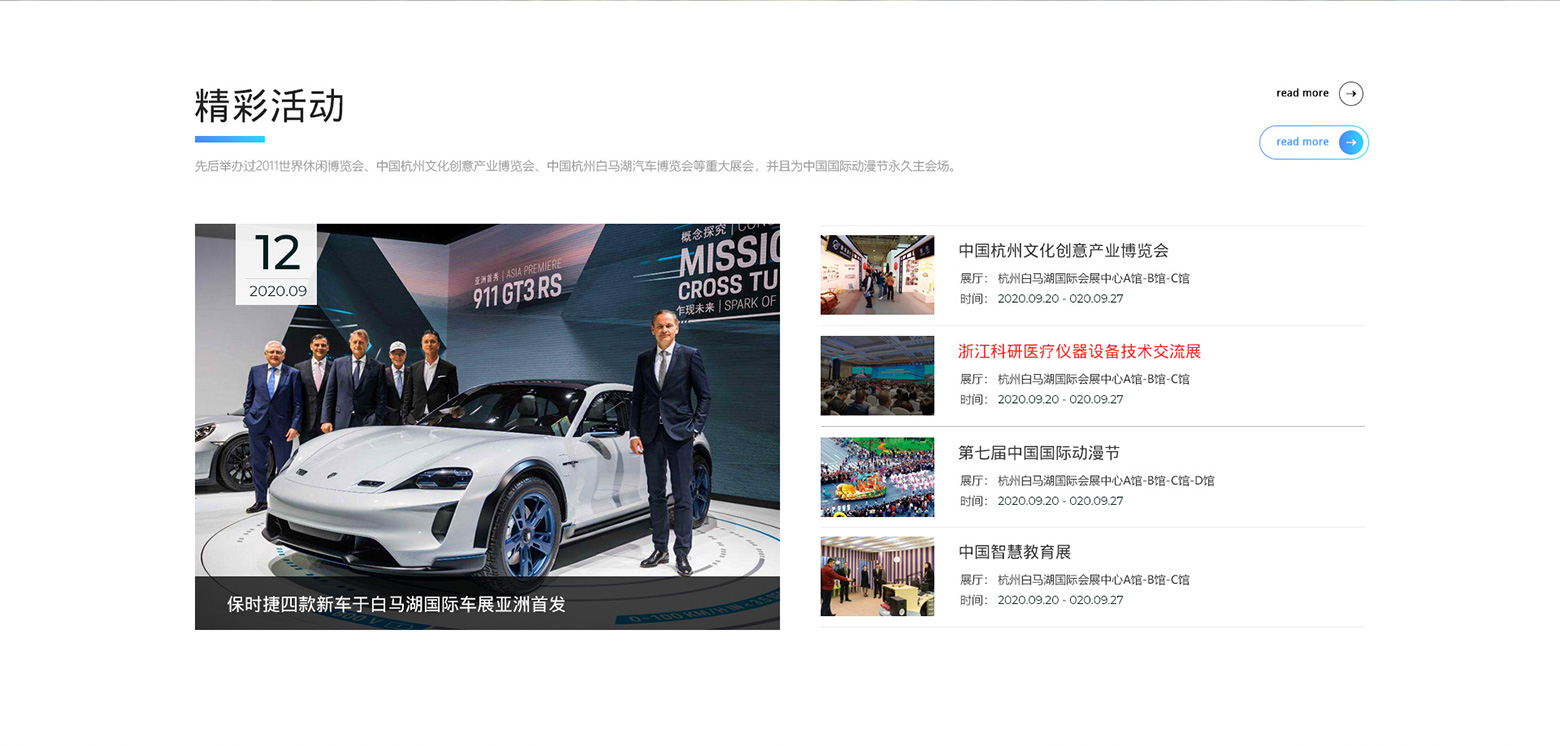The width and height of the screenshot is (1560, 746).
Task: Open thumbnail of 浙江科研医疗仪器设备技术交流展
Action: click(x=877, y=375)
